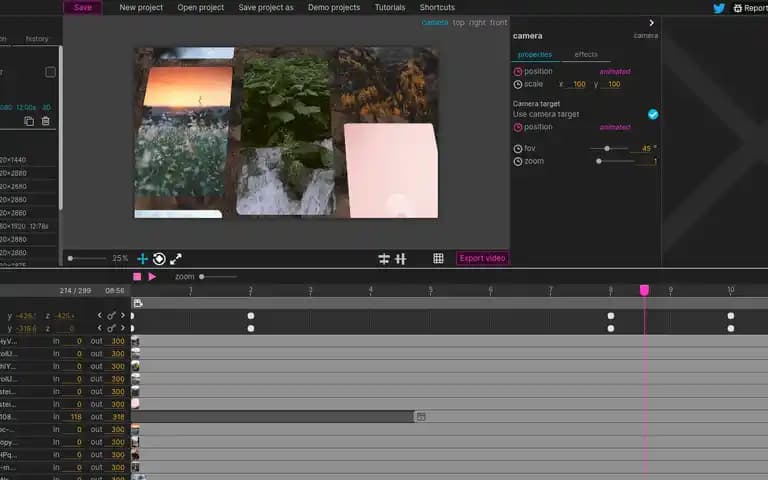Select the asset row with 12:78s duration
Image resolution: width=768 pixels, height=480 pixels.
tap(29, 226)
